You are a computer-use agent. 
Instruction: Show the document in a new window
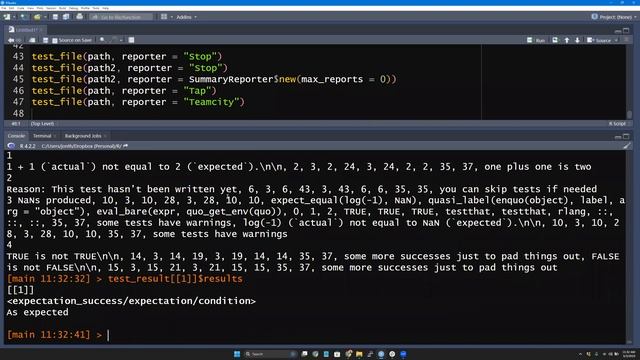click(32, 40)
